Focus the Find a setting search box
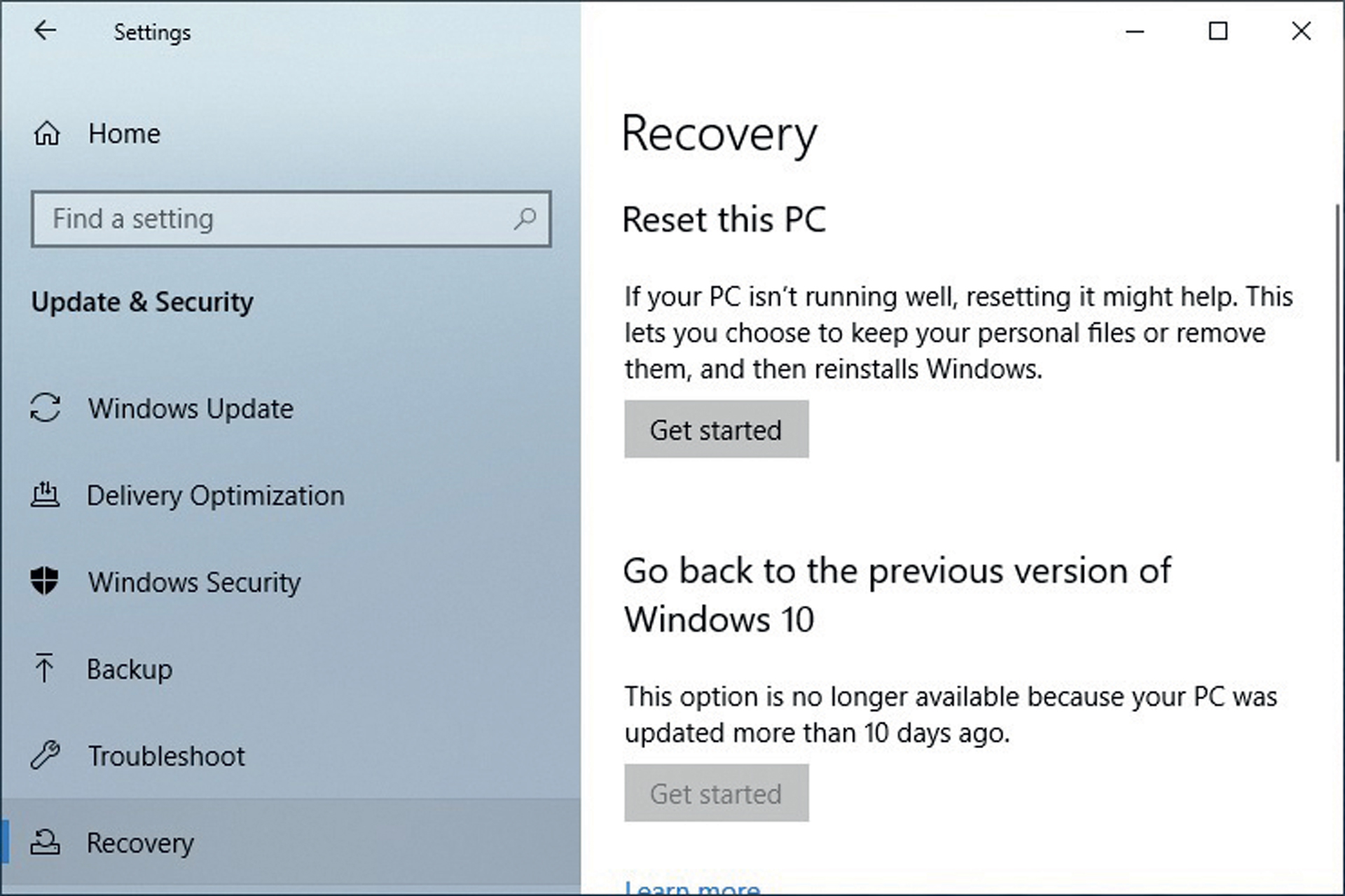The height and width of the screenshot is (896, 1345). click(x=273, y=219)
